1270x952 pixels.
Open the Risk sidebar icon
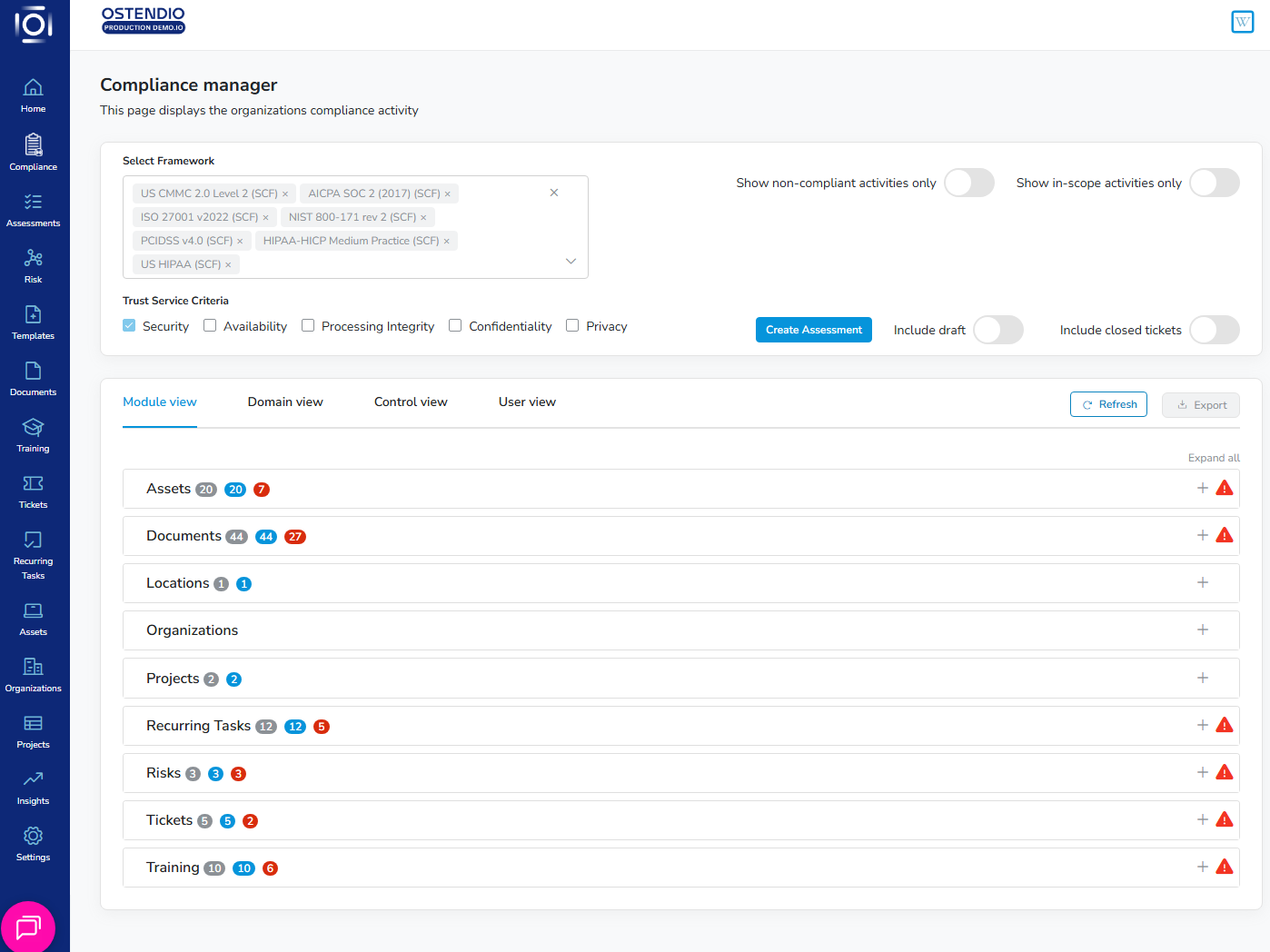click(33, 259)
